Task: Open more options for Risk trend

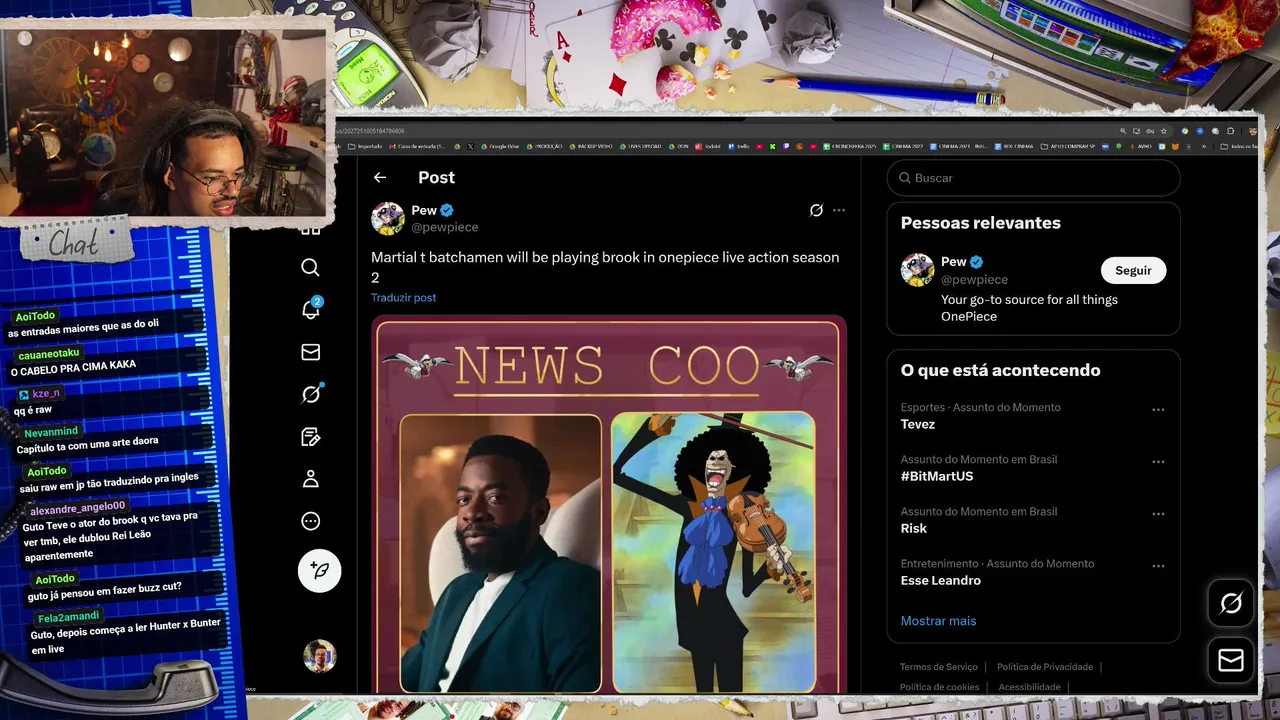Action: tap(1158, 514)
